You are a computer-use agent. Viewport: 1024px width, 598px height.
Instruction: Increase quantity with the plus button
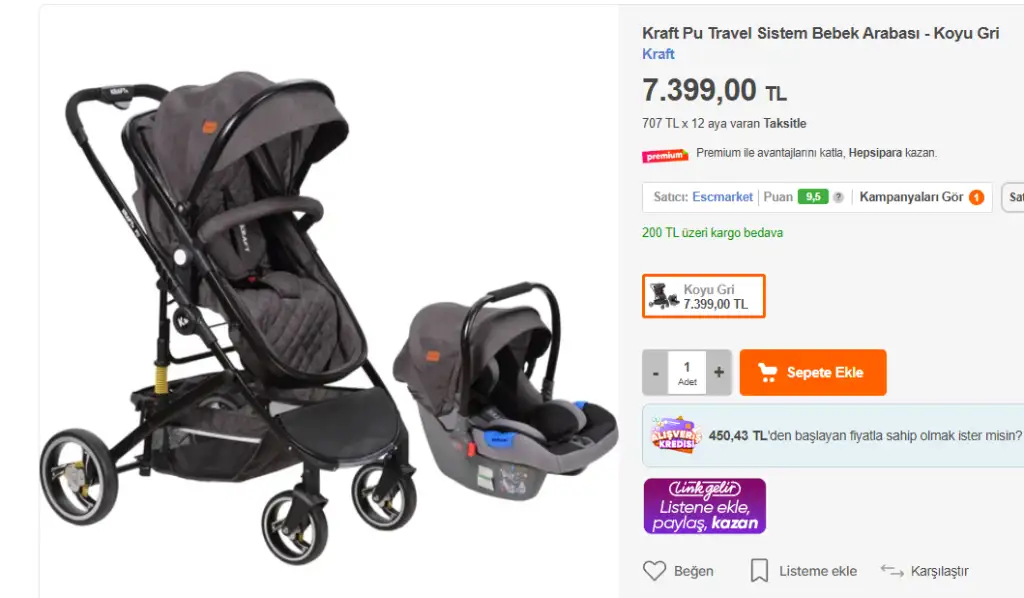click(x=719, y=372)
